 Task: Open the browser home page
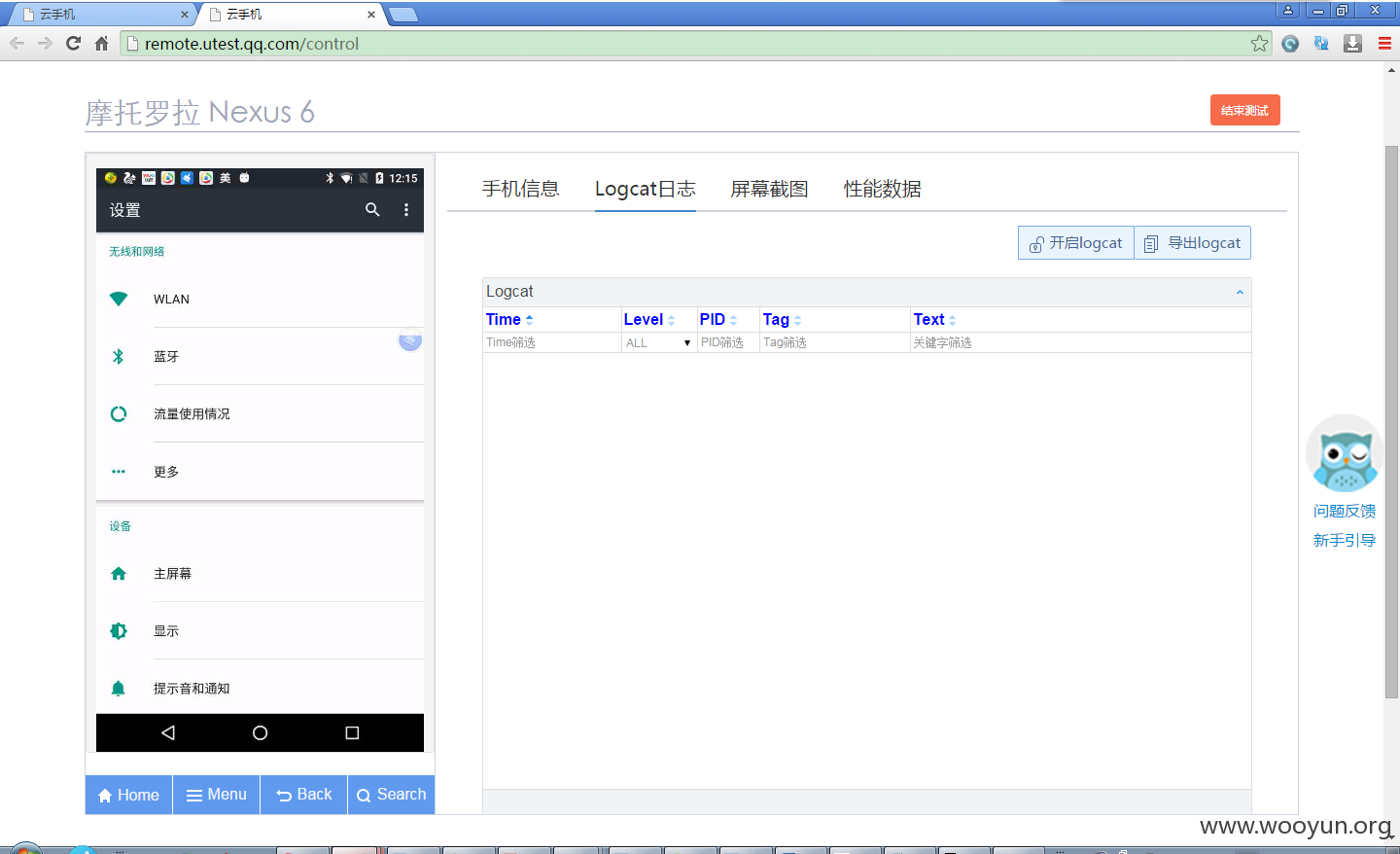101,43
